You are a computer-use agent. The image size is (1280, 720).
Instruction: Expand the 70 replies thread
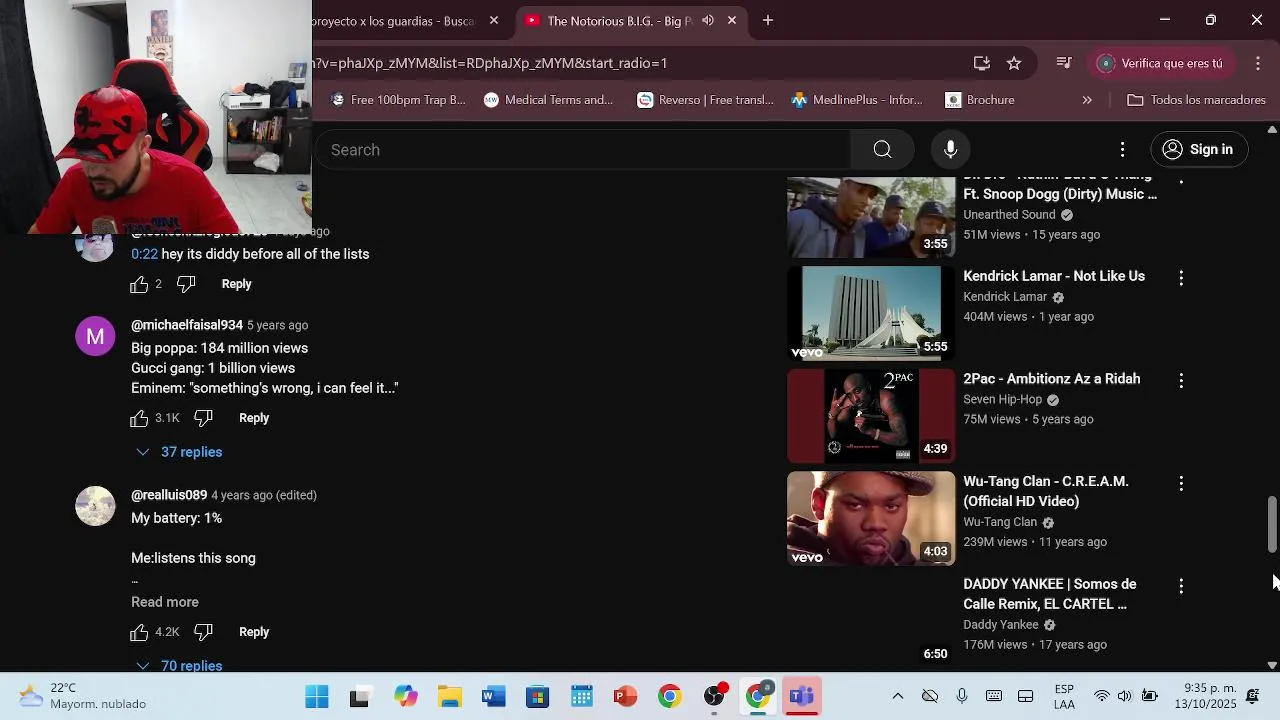[x=180, y=665]
